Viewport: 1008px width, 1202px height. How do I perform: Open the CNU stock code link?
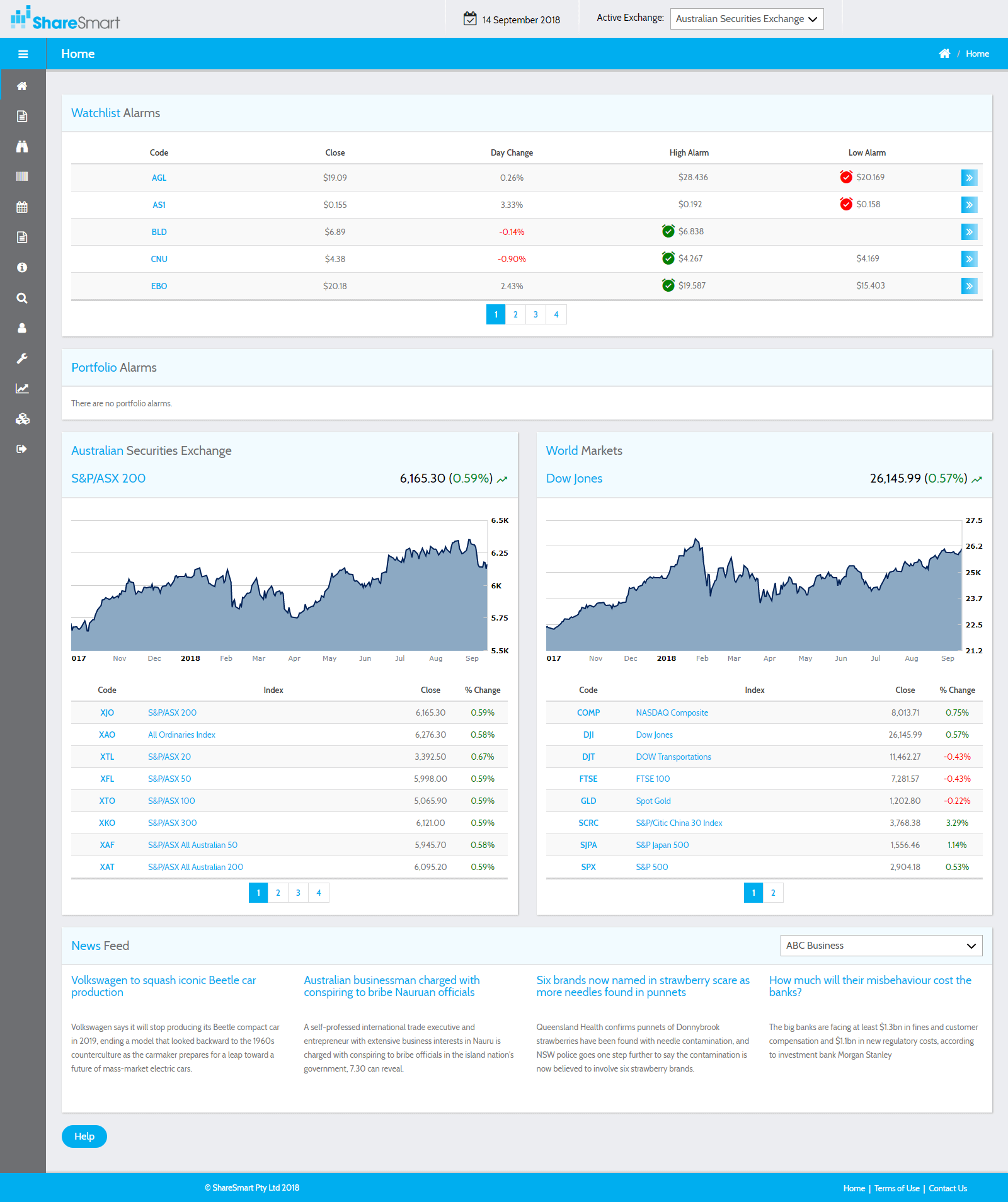click(159, 259)
